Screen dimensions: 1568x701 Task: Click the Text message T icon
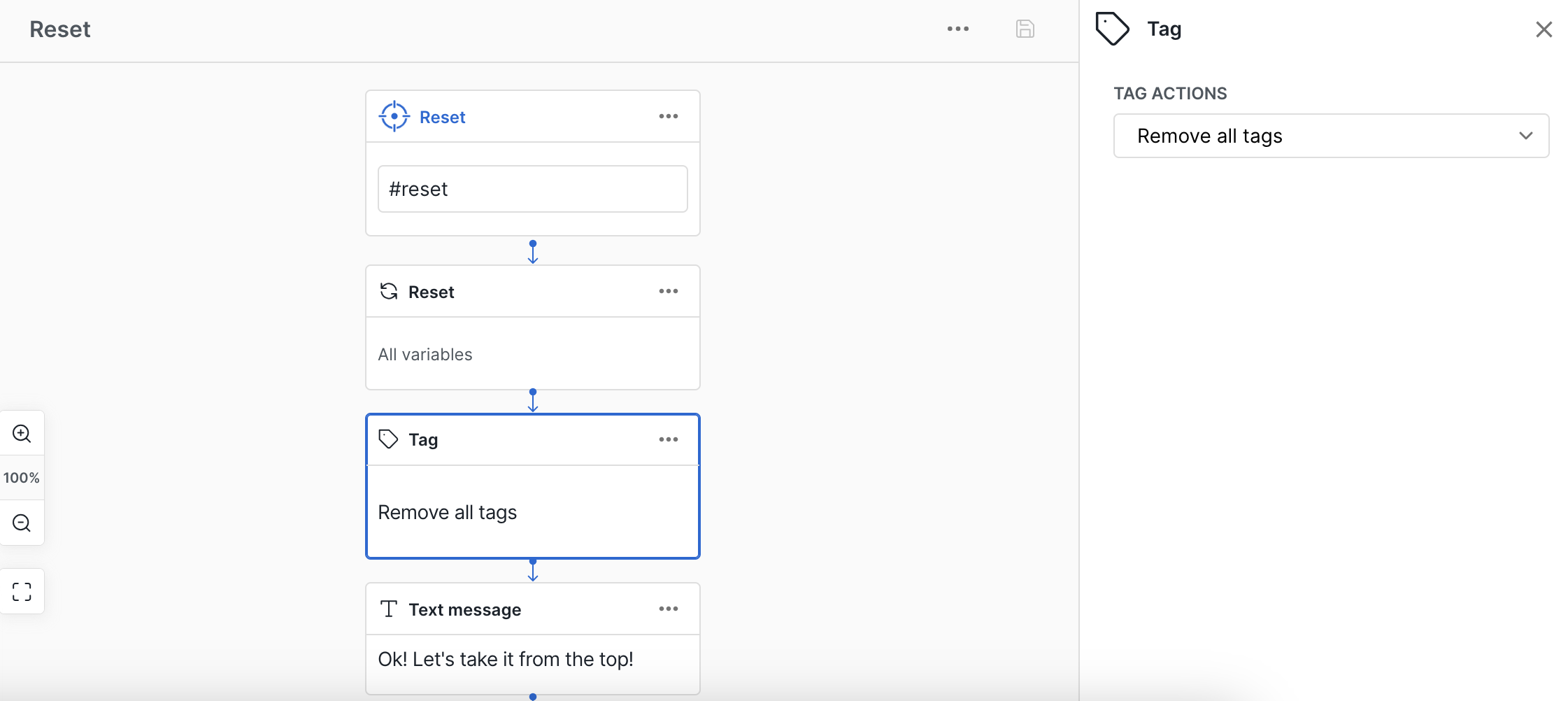[389, 609]
